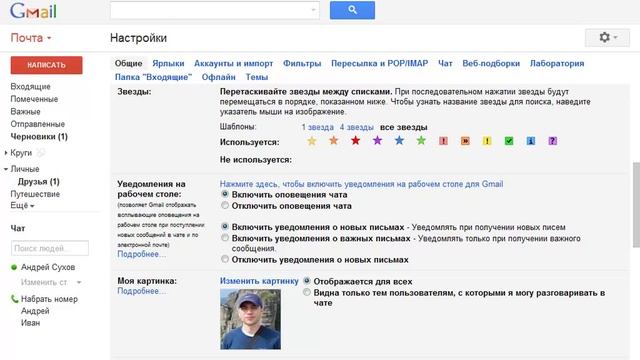Image resolution: width=640 pixels, height=360 pixels.
Task: Click the green phone icon for Набрать номер
Action: click(14, 299)
